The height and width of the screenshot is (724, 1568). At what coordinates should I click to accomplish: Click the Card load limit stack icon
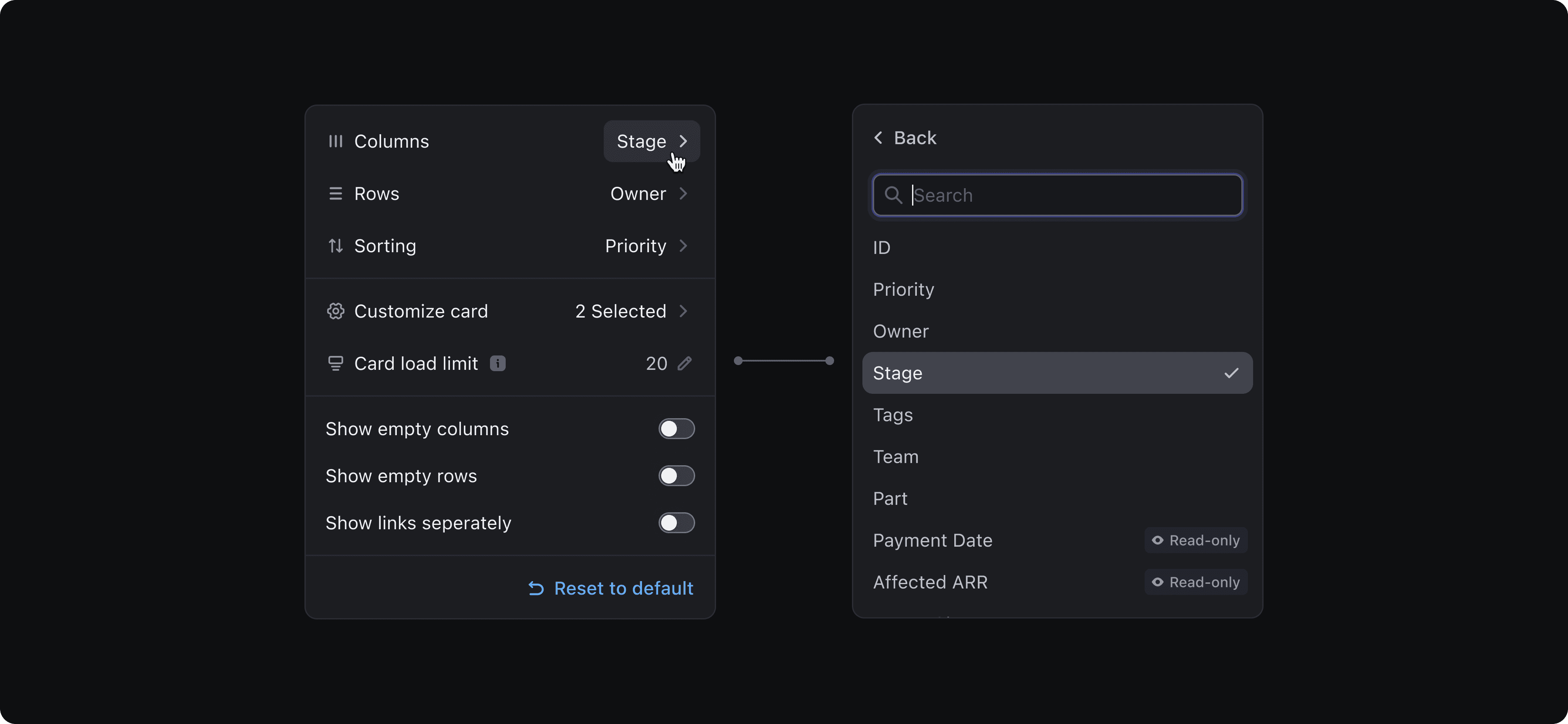click(335, 363)
